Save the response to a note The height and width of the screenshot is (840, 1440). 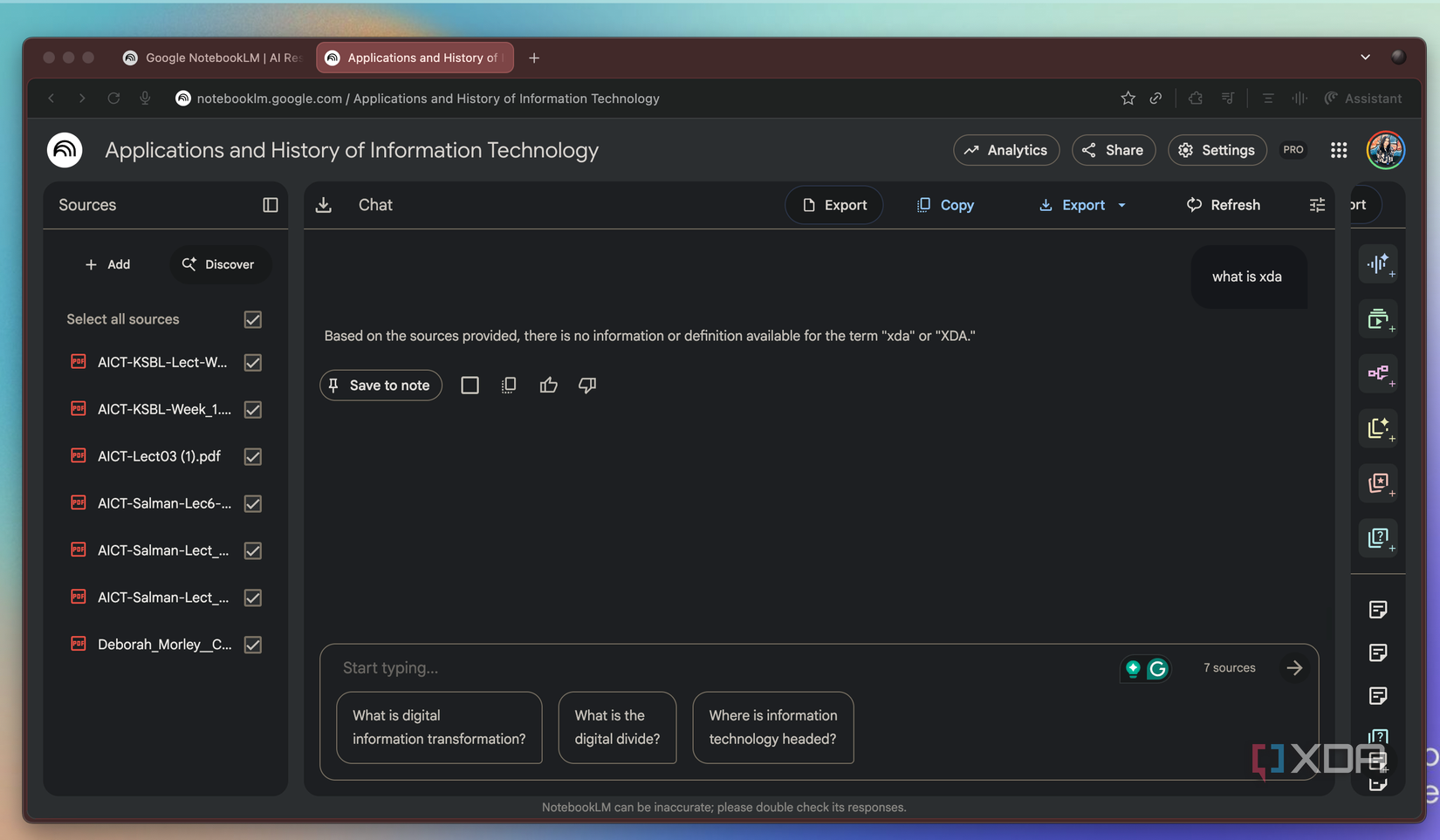click(381, 385)
